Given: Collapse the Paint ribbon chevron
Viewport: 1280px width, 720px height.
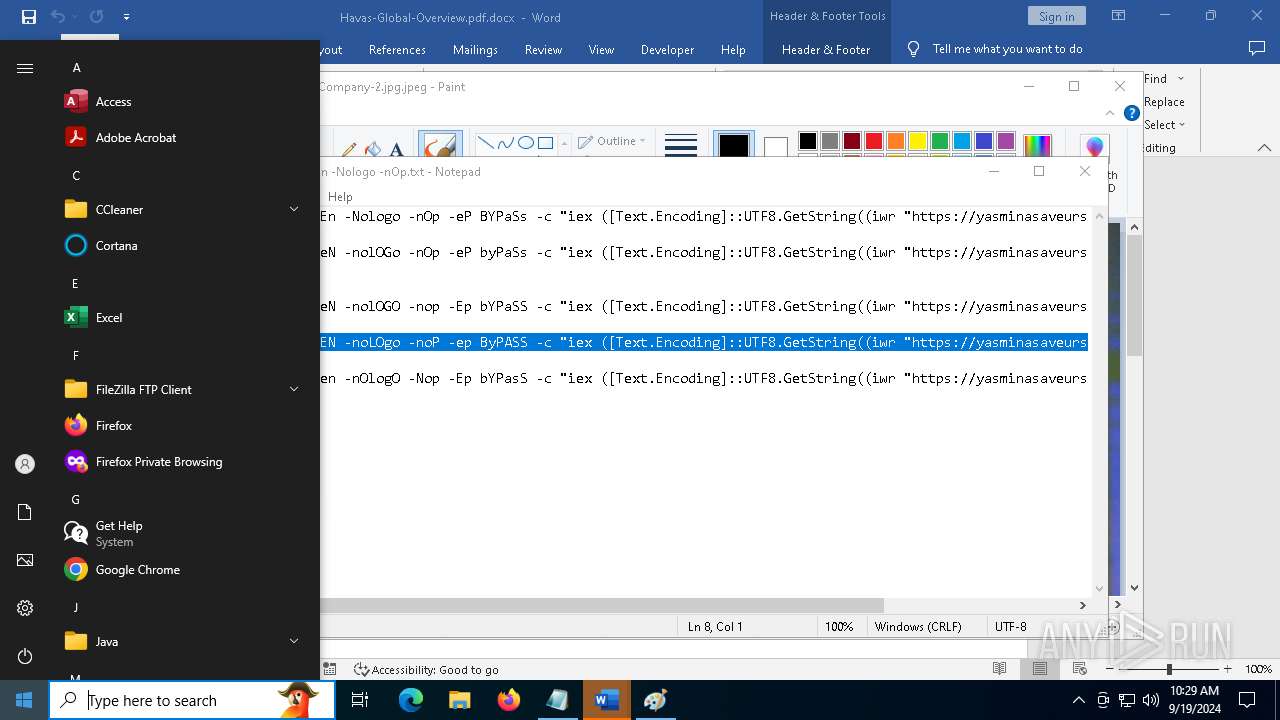Looking at the screenshot, I should point(1109,113).
